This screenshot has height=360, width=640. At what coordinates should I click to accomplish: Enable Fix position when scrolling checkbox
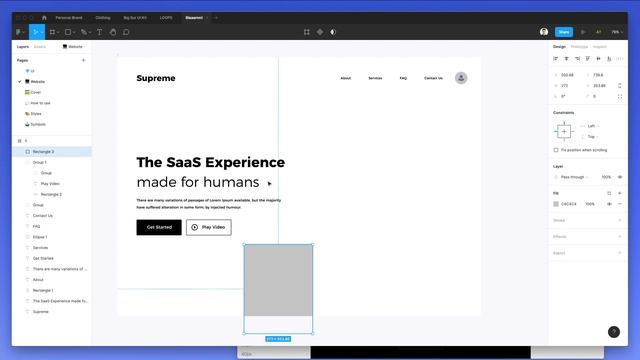point(556,150)
